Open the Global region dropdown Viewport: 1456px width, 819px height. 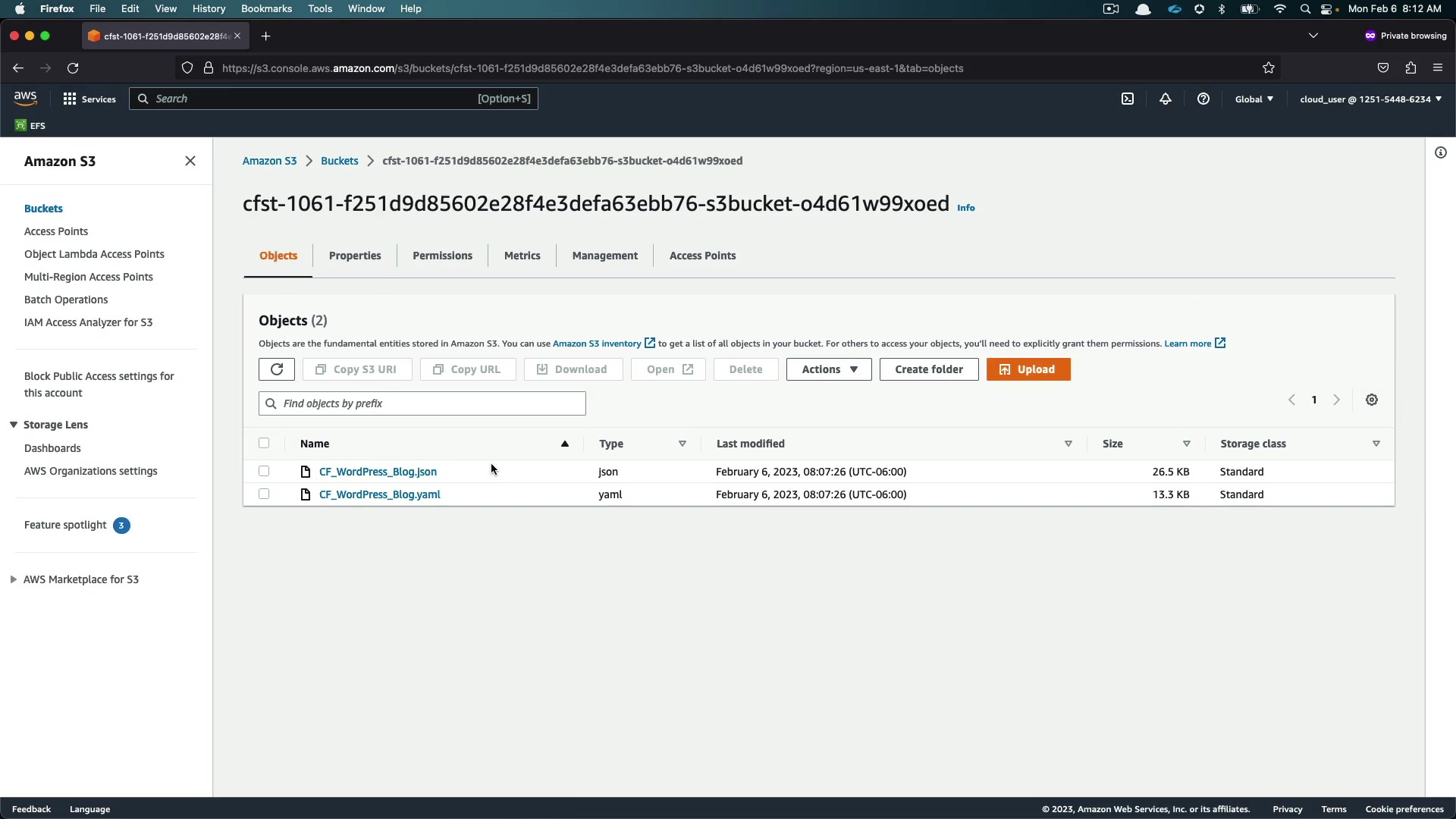[x=1254, y=99]
